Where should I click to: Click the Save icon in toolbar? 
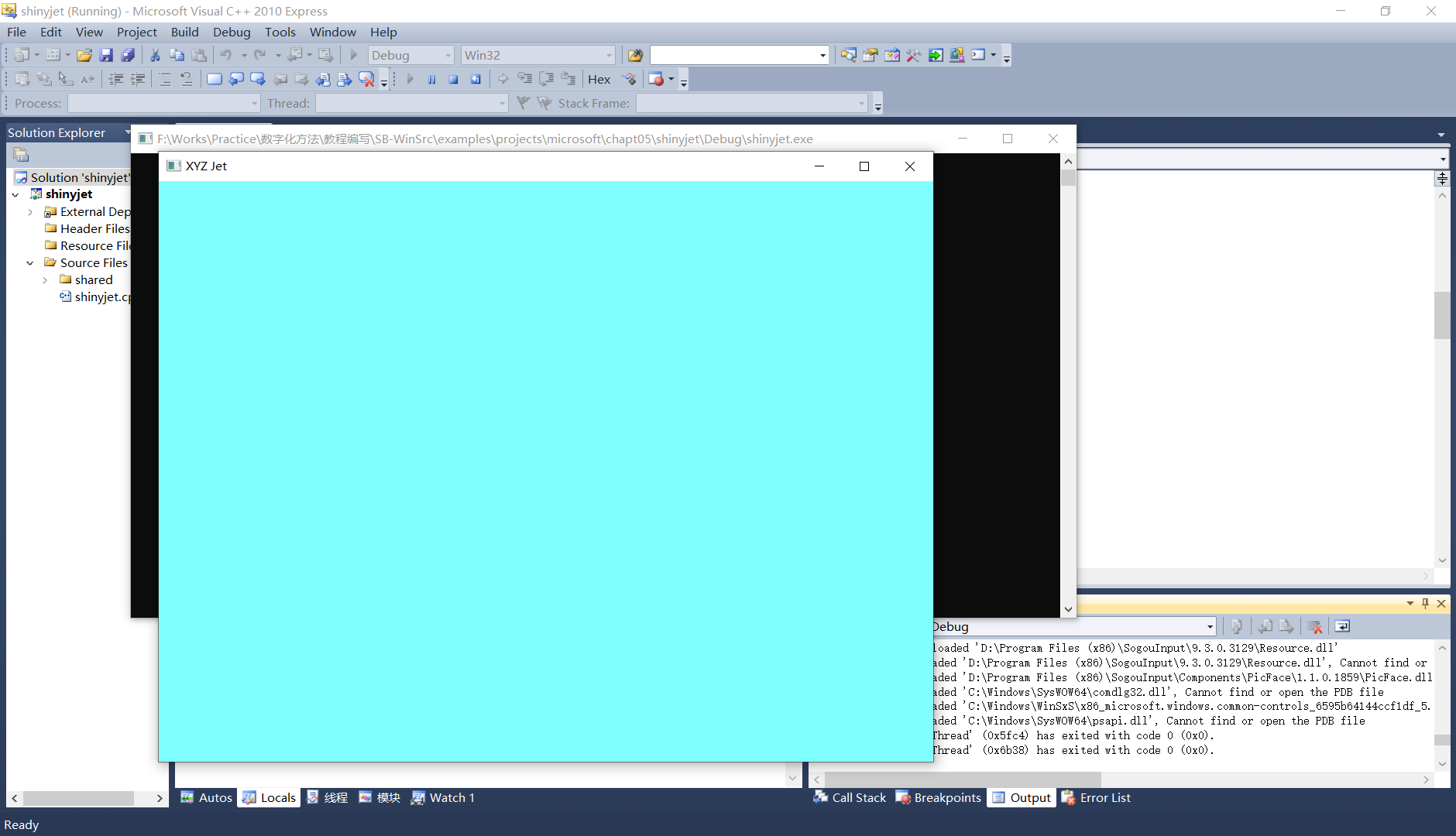point(107,55)
